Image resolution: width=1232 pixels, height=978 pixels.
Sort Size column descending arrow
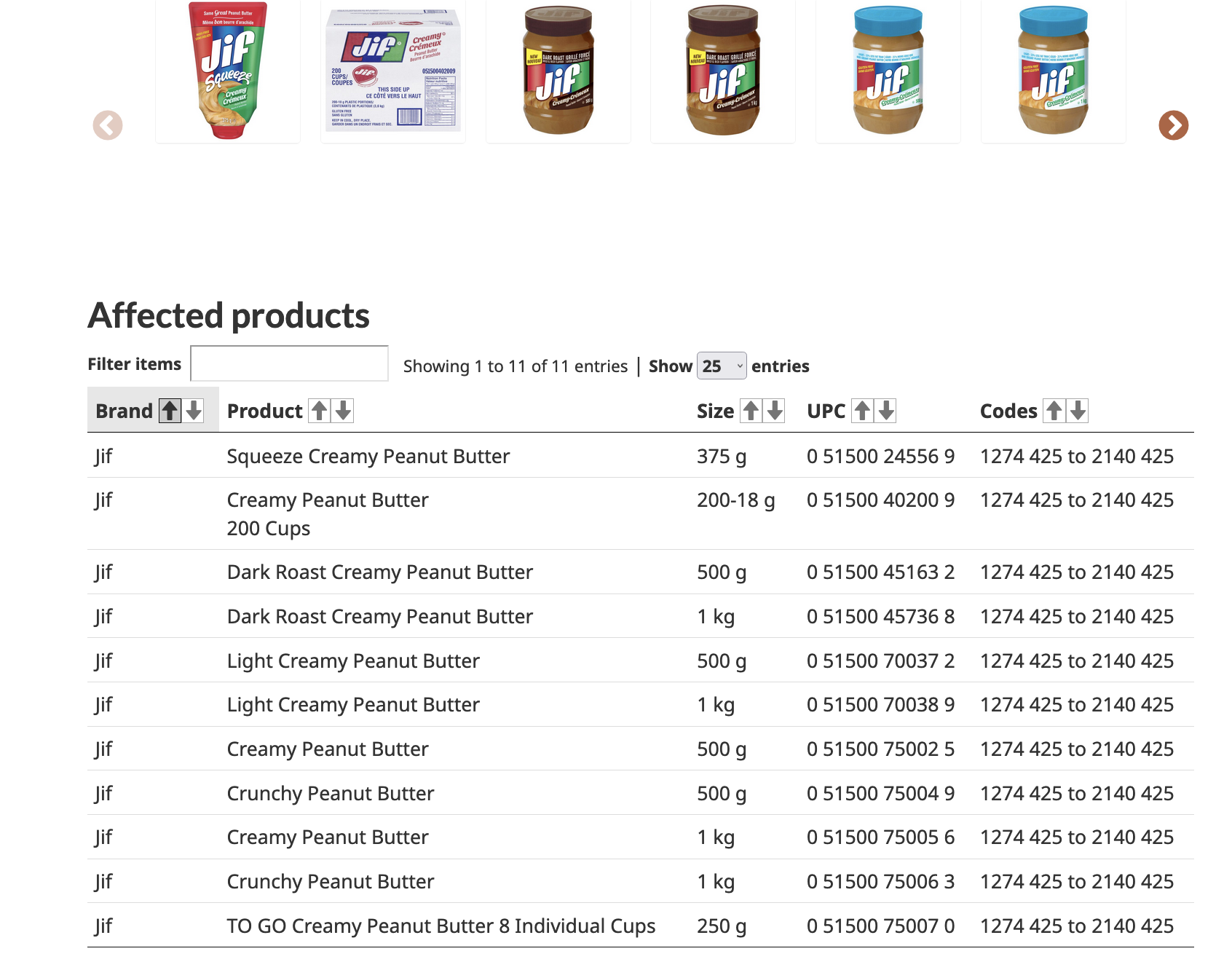click(x=775, y=411)
